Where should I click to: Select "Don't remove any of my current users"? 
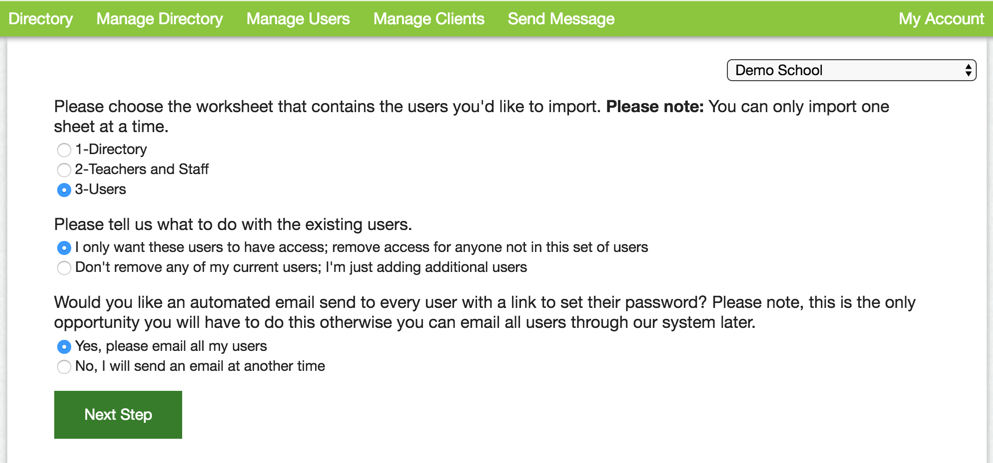(x=64, y=268)
